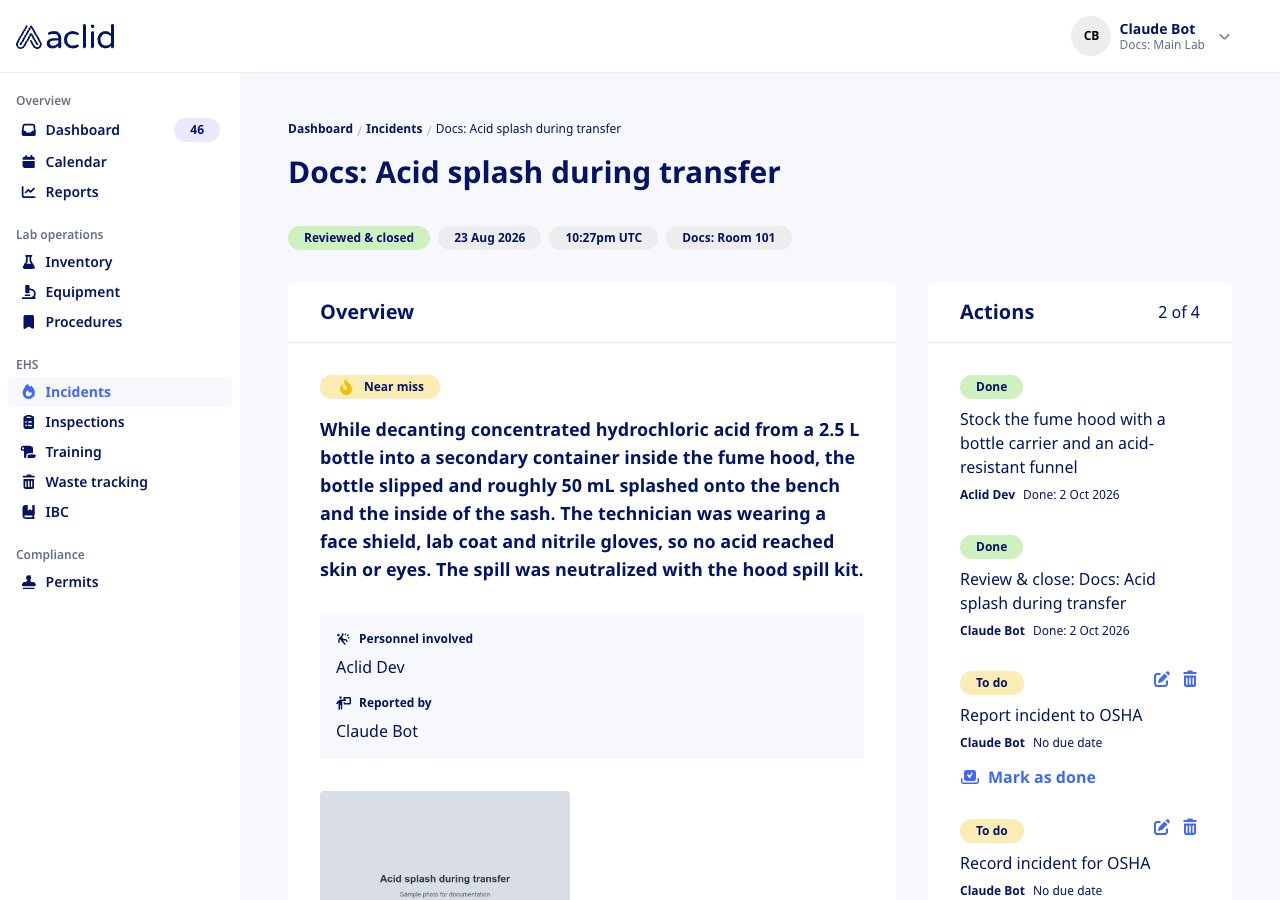Click the aclid logo
The image size is (1280, 900).
pos(65,36)
